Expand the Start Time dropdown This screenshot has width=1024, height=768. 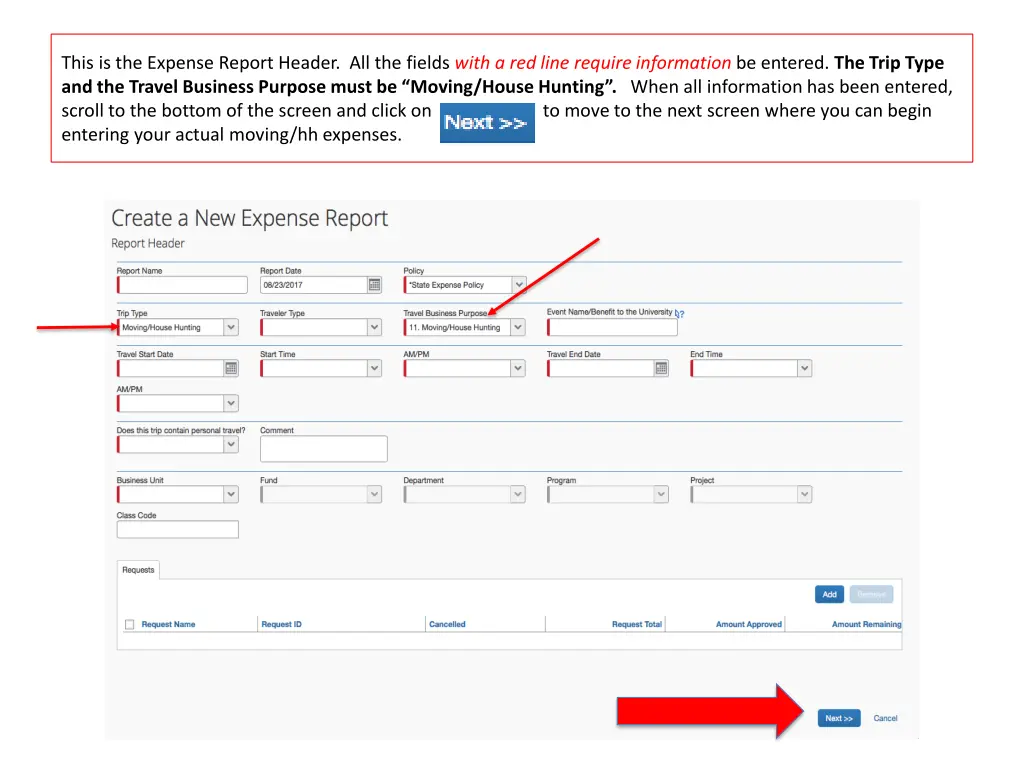pos(374,368)
